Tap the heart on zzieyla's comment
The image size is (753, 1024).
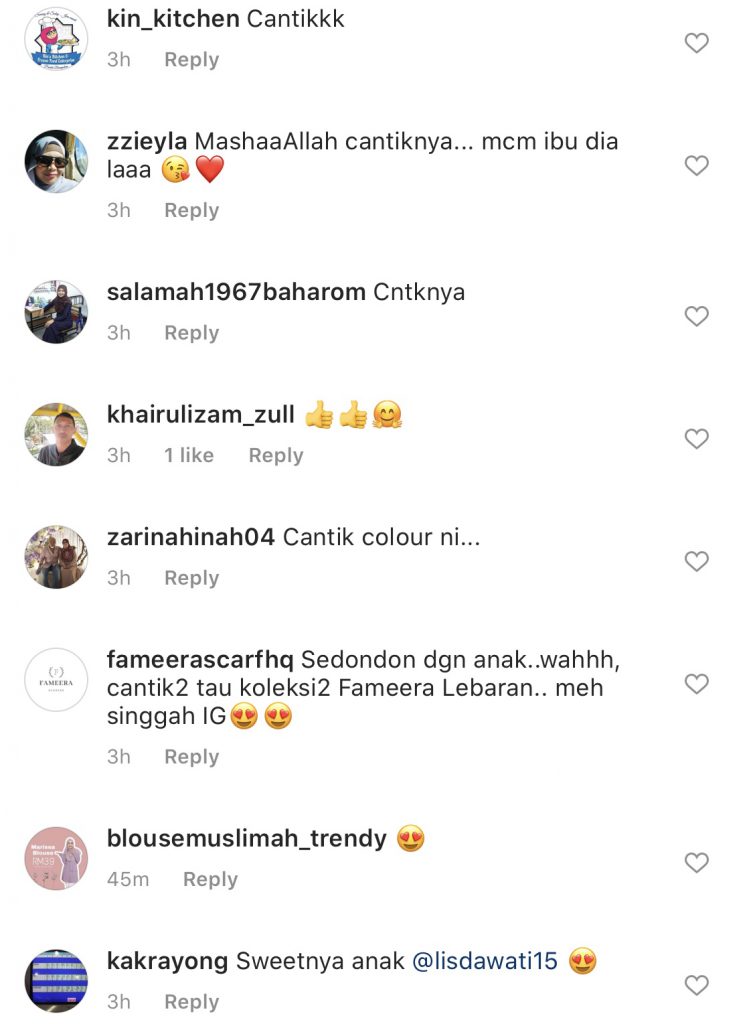pyautogui.click(x=696, y=165)
